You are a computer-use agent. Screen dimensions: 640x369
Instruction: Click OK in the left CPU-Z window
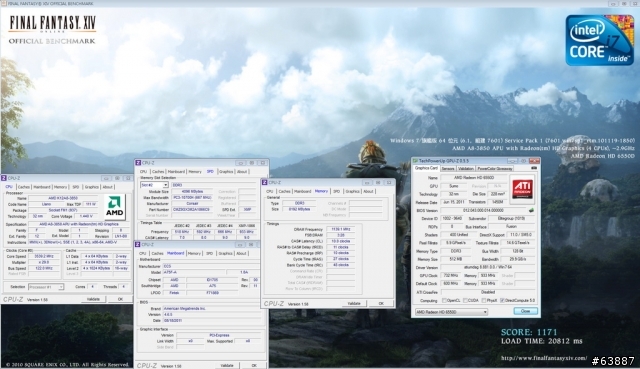click(120, 299)
